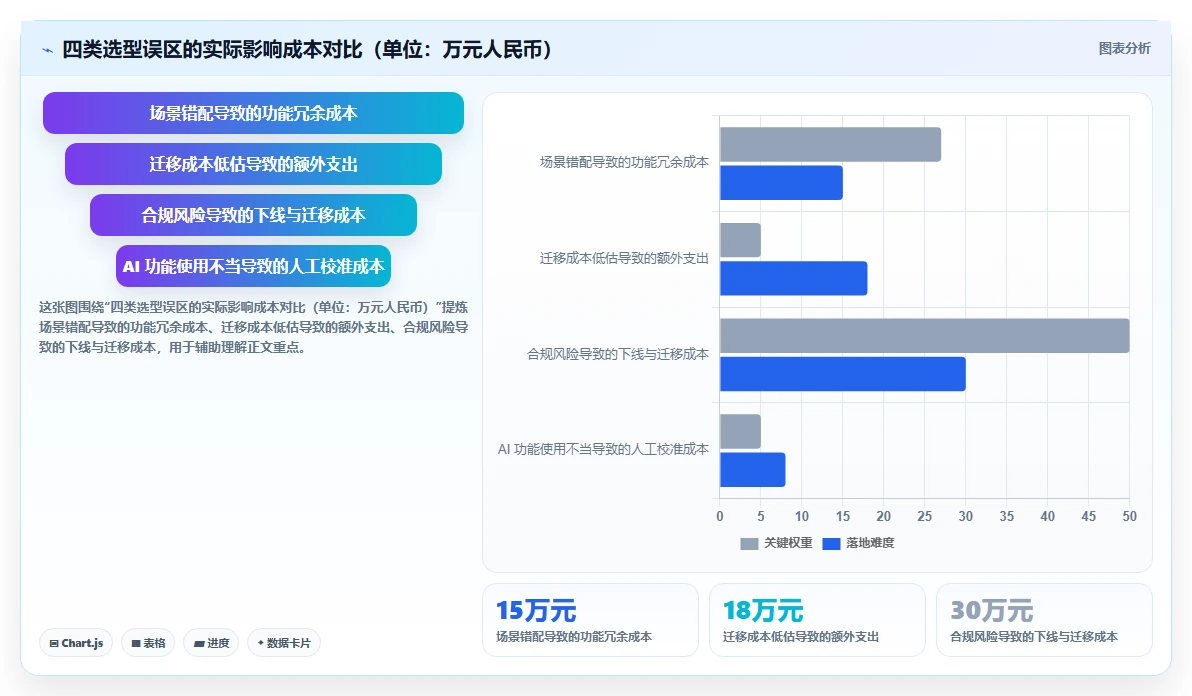The height and width of the screenshot is (696, 1192).
Task: Click the blue bar for AI 功能使用不当导致的人工校准成本
Action: [x=753, y=470]
